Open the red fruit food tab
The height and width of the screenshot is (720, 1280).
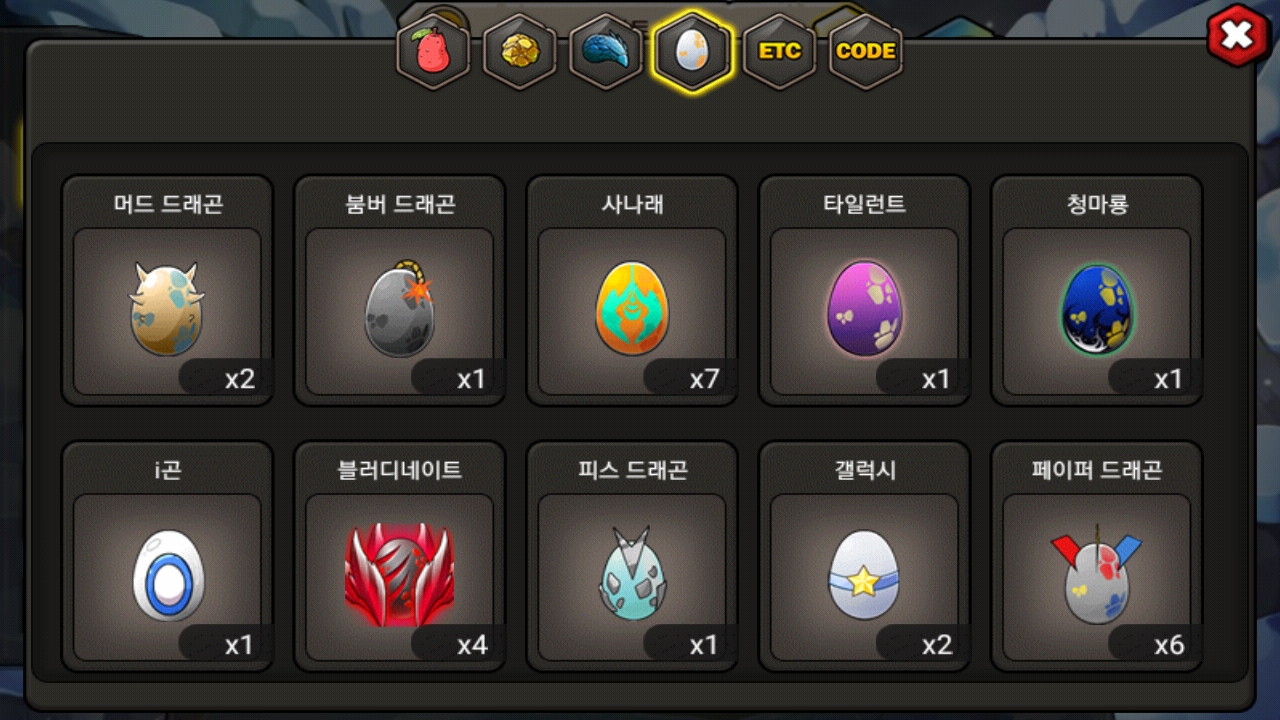tap(433, 52)
